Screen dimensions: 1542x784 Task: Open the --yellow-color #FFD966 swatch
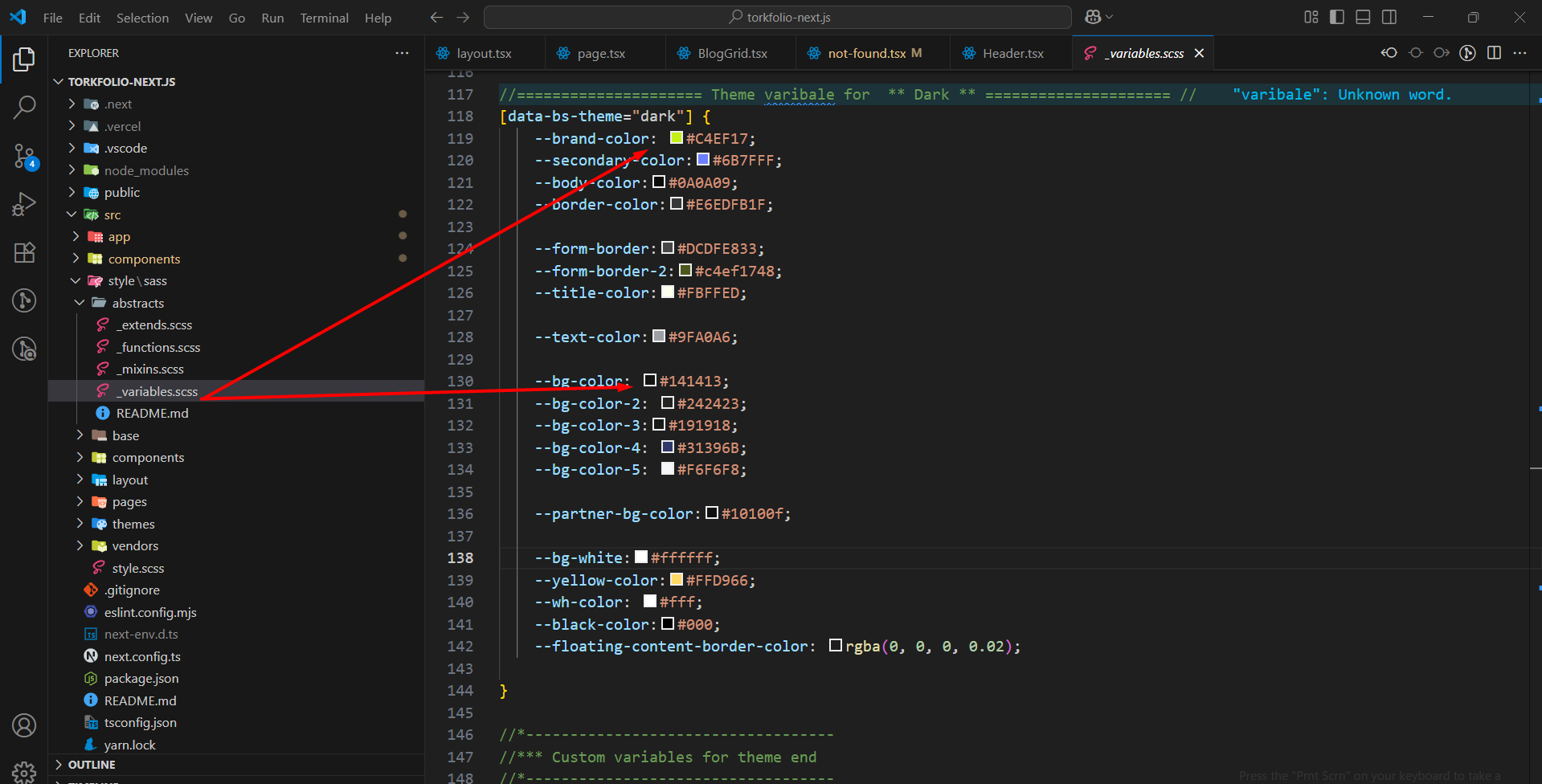[677, 580]
